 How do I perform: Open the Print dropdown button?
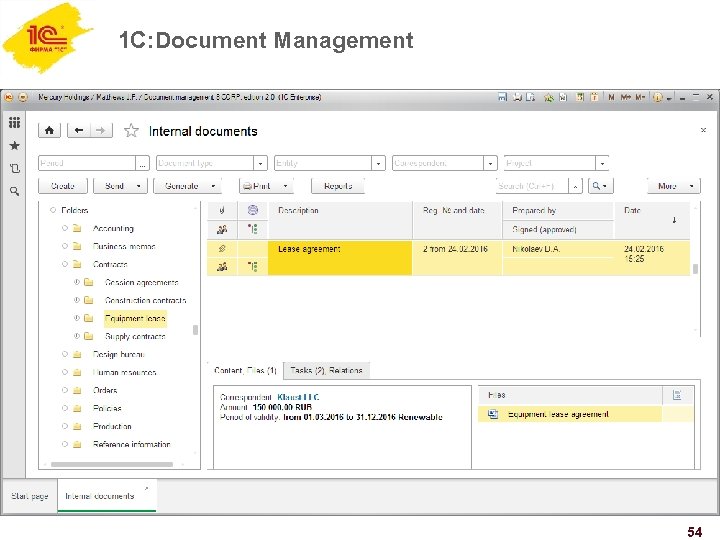[266, 186]
